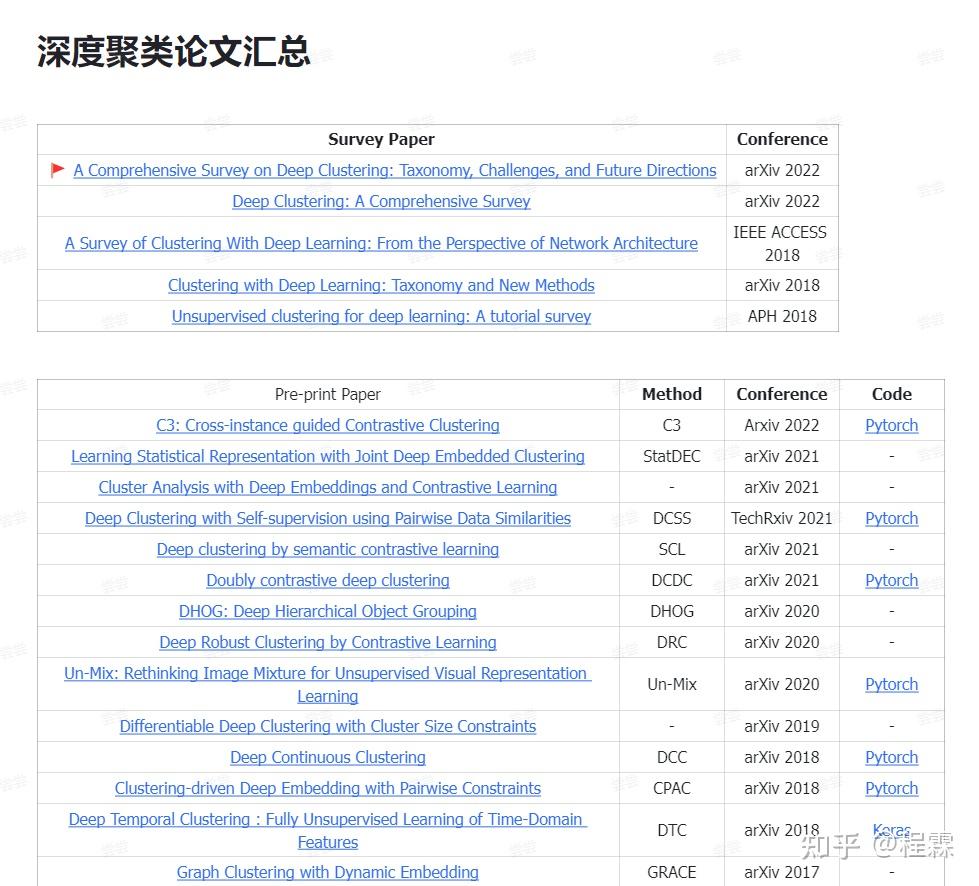Open Clustering-driven Deep Embedding with Pairwise Constraints
Viewport: 979px width, 886px height.
click(x=328, y=789)
